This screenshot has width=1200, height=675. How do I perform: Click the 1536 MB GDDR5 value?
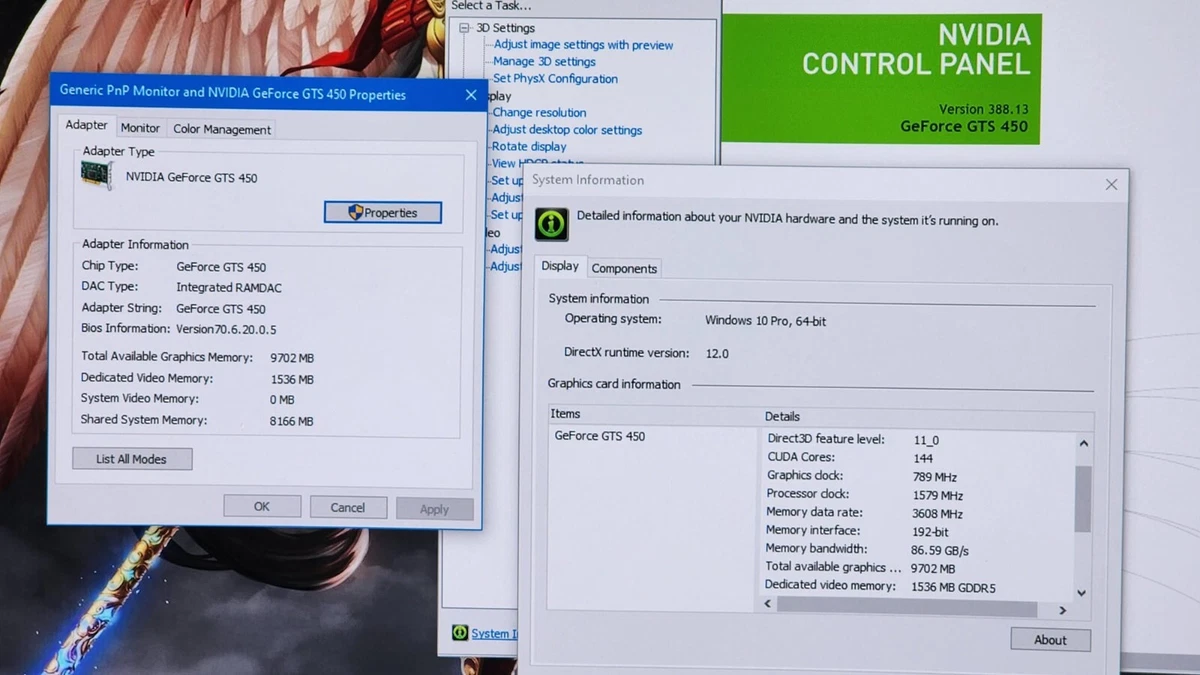point(954,588)
